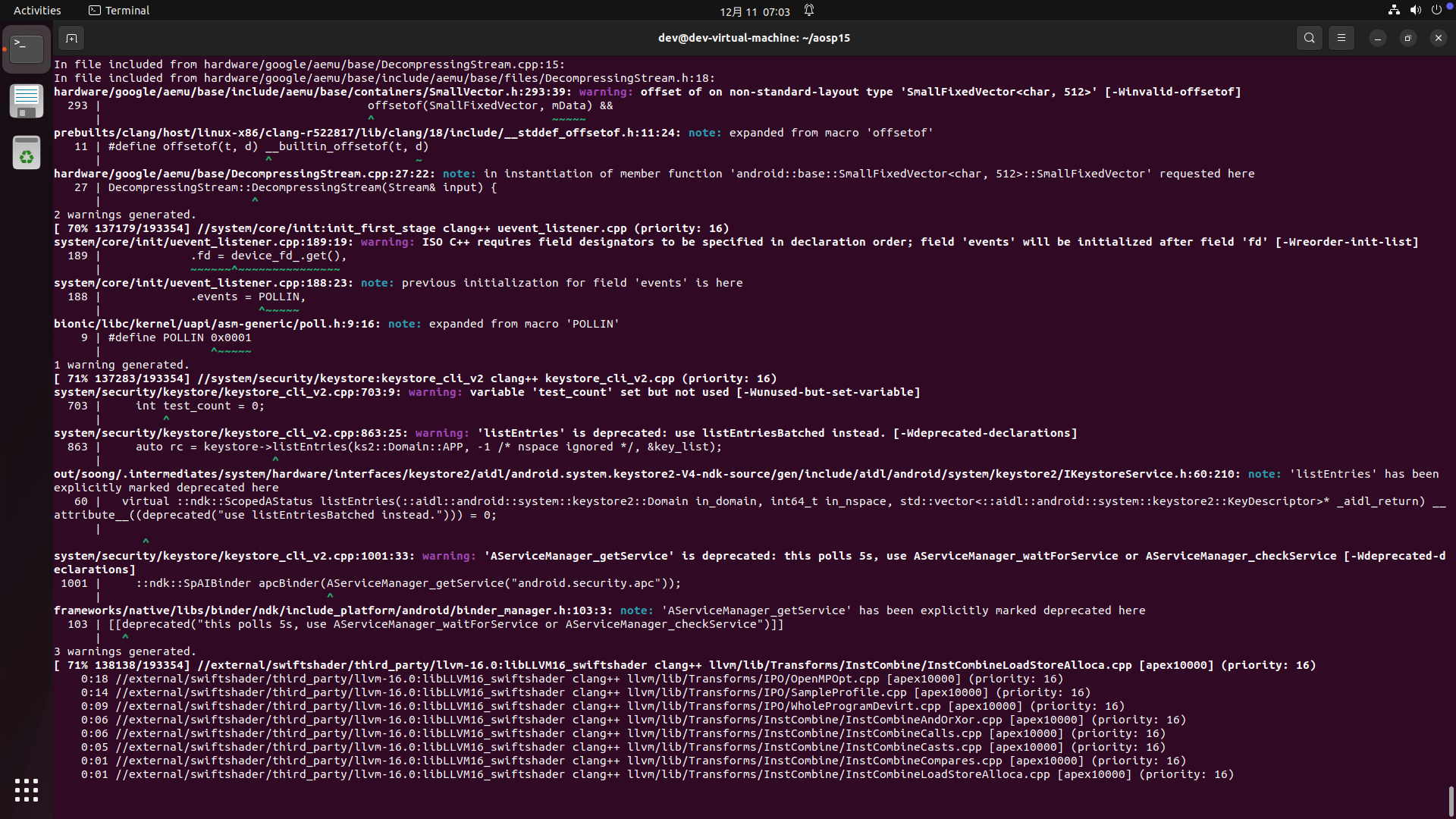The width and height of the screenshot is (1456, 819).
Task: Show all applications grid
Action: pyautogui.click(x=27, y=790)
